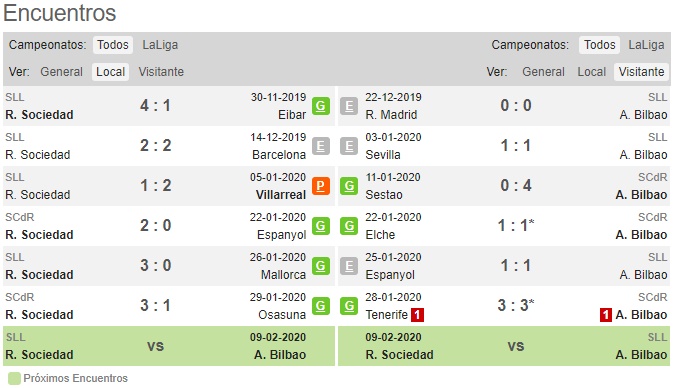Click the gray E badge beside Espanyol 25-01-2020
This screenshot has width=673, height=388.
tap(349, 266)
